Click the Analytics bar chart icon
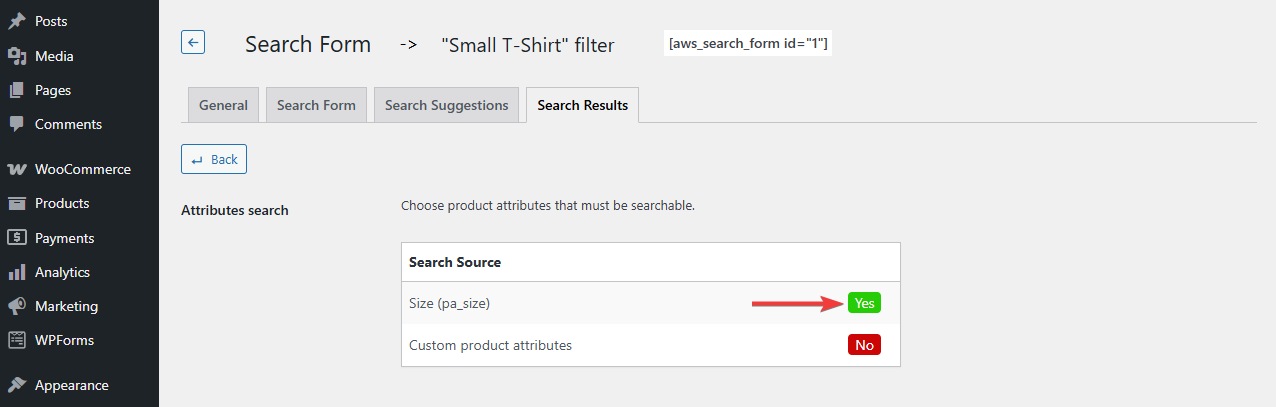1276x407 pixels. (x=16, y=272)
